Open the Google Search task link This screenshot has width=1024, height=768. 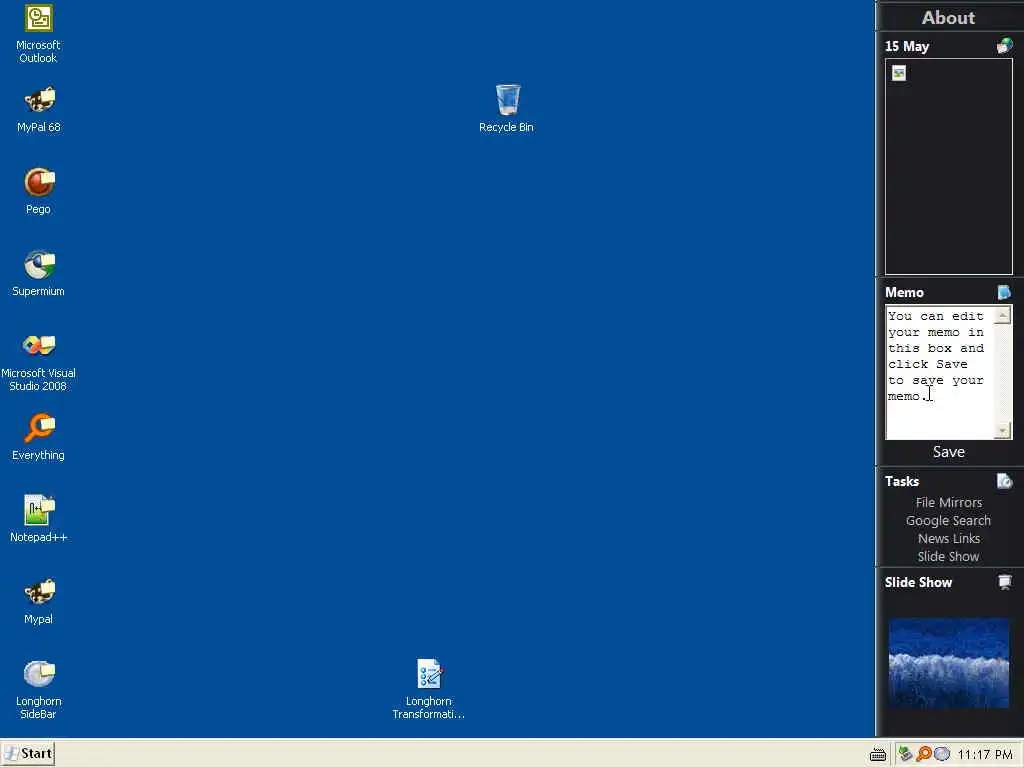tap(948, 520)
